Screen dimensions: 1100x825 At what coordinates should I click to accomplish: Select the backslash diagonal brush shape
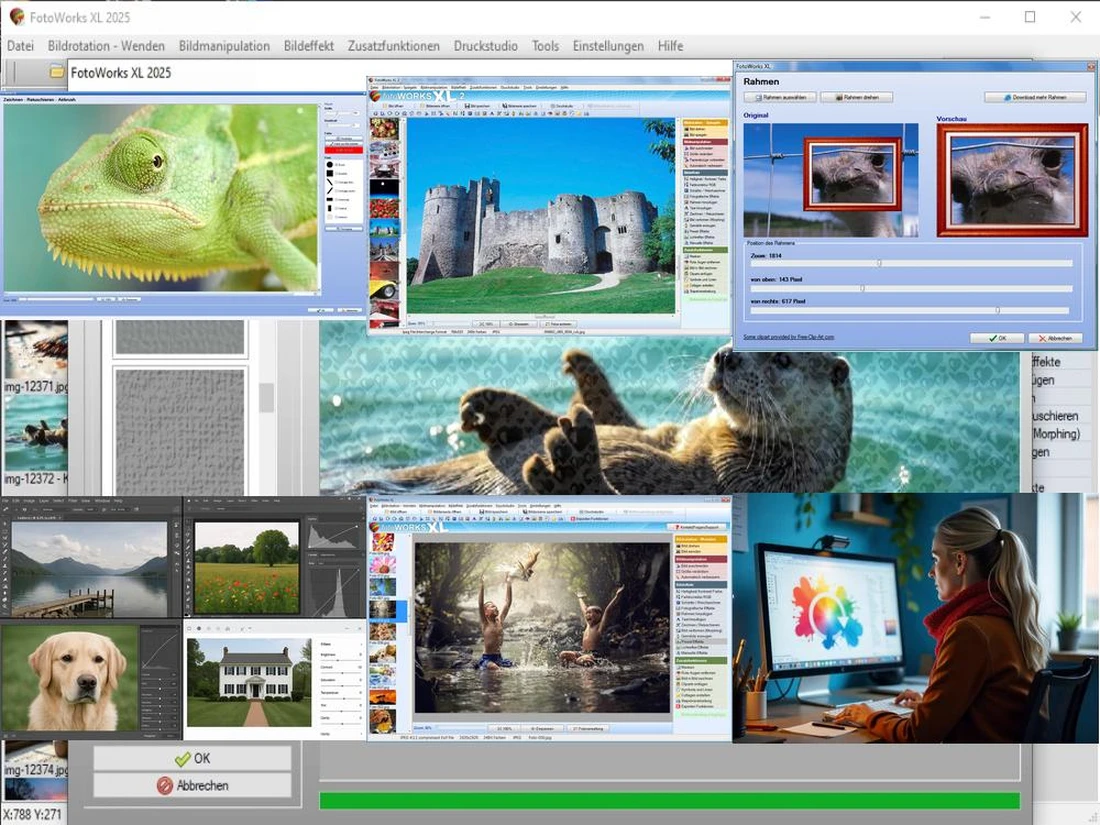pos(330,182)
